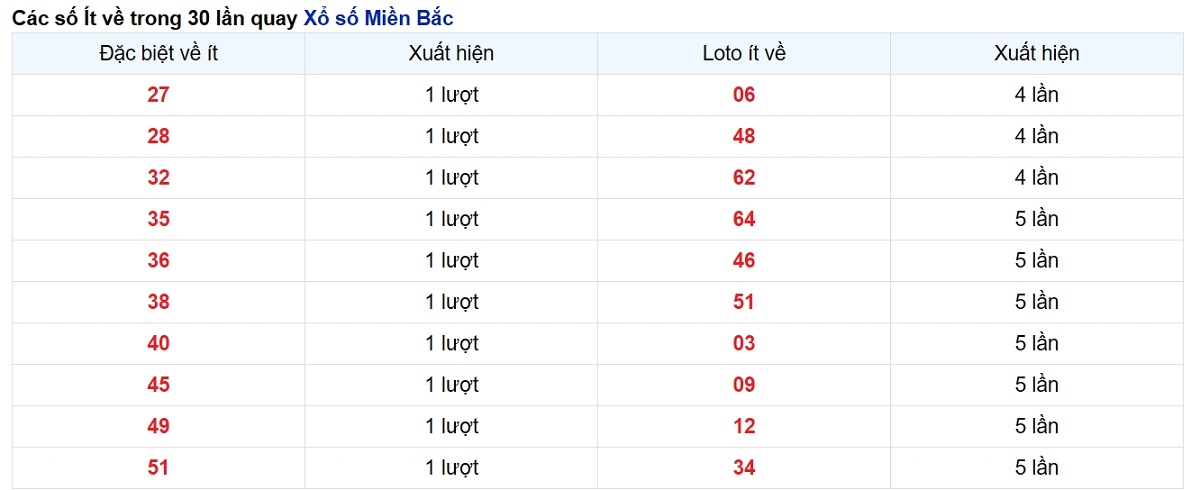Click the Đặc biệt về ít column header
Viewport: 1200px width, 490px height.
pyautogui.click(x=158, y=54)
